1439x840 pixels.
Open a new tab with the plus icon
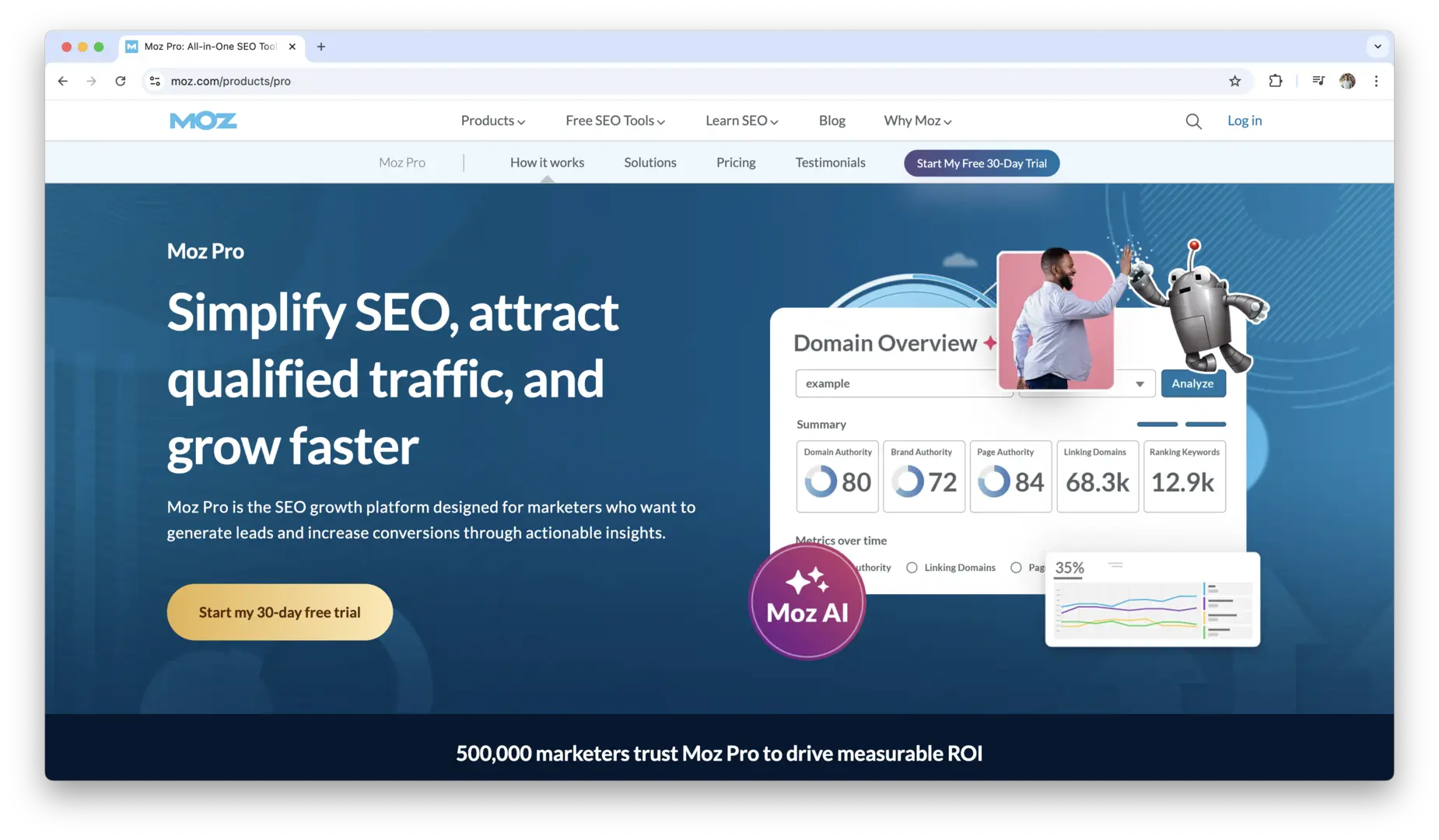tap(321, 47)
